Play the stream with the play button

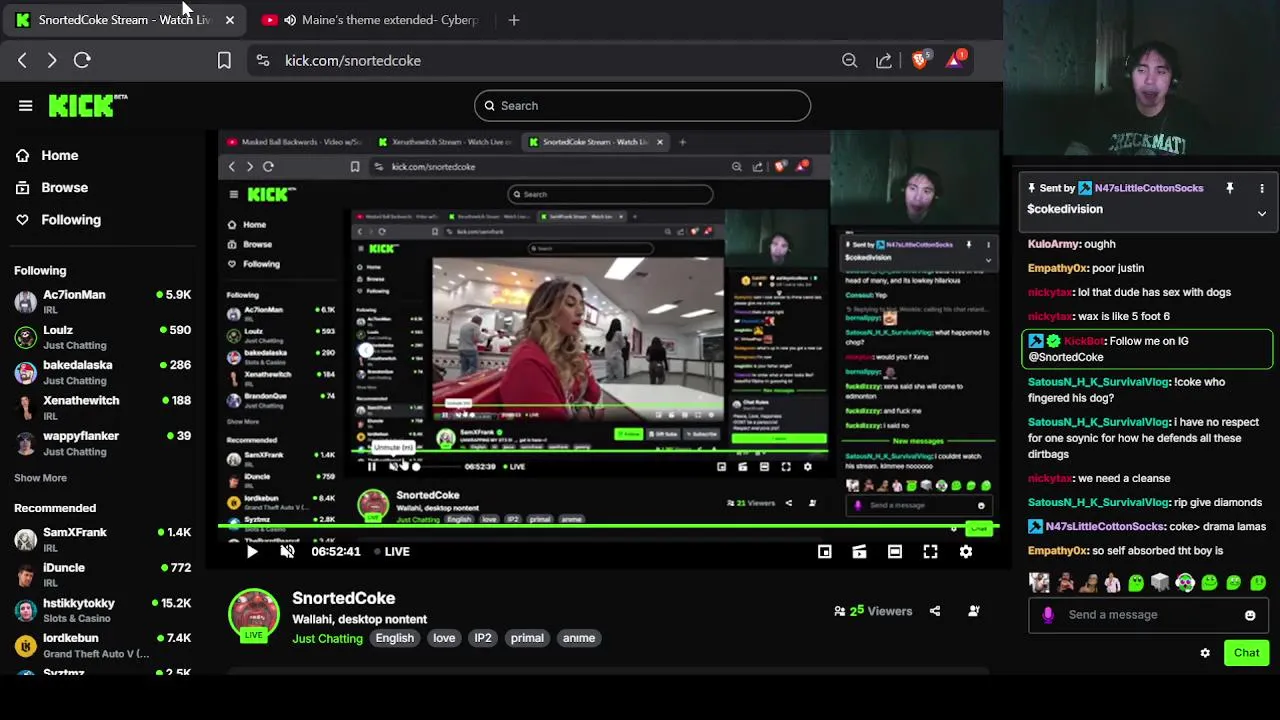252,551
